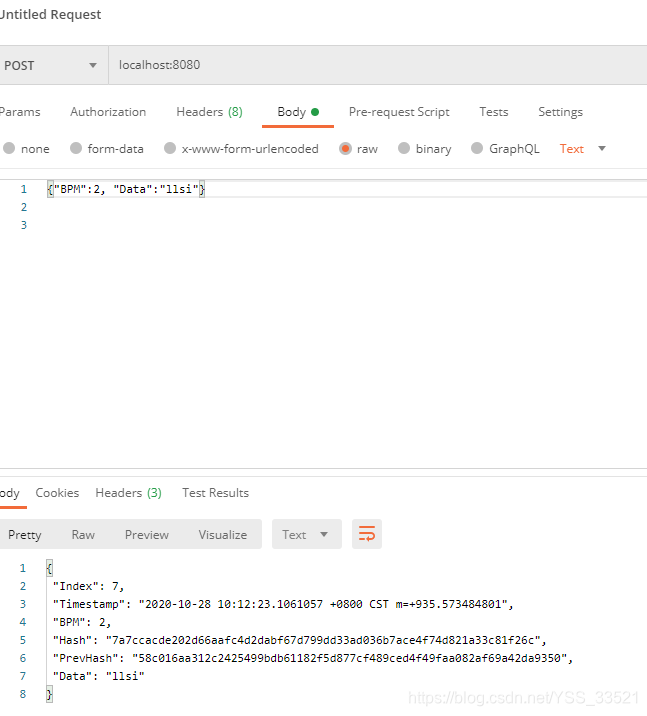The image size is (647, 716).
Task: Open response Cookies tab
Action: (x=57, y=493)
